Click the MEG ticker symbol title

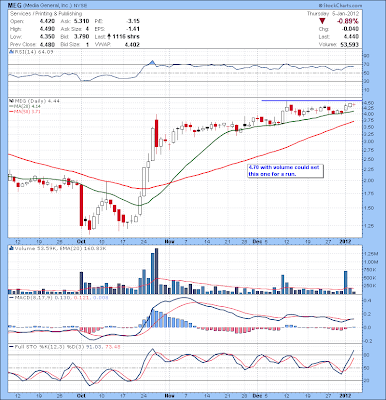click(15, 6)
